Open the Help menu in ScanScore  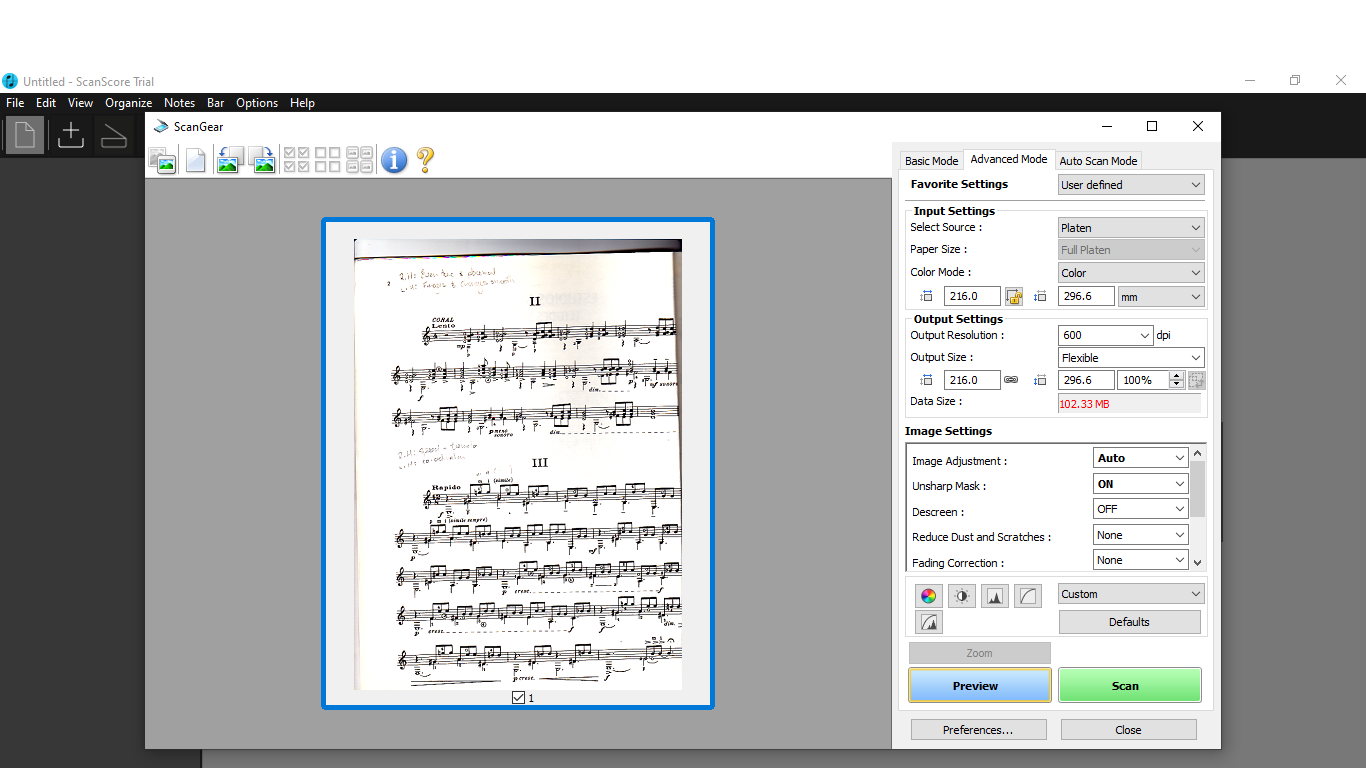coord(303,103)
